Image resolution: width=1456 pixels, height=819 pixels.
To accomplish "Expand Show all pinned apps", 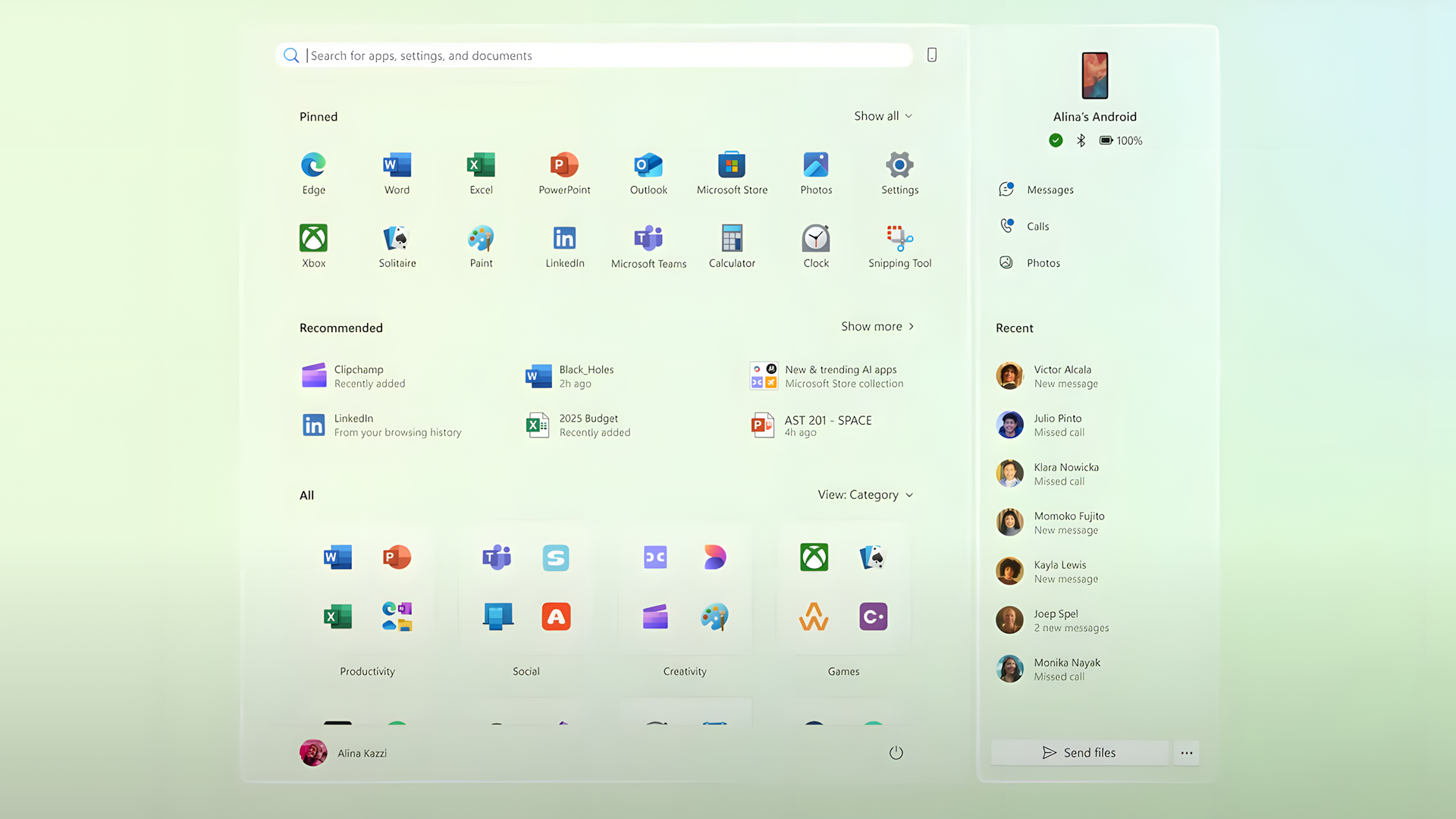I will [x=883, y=116].
